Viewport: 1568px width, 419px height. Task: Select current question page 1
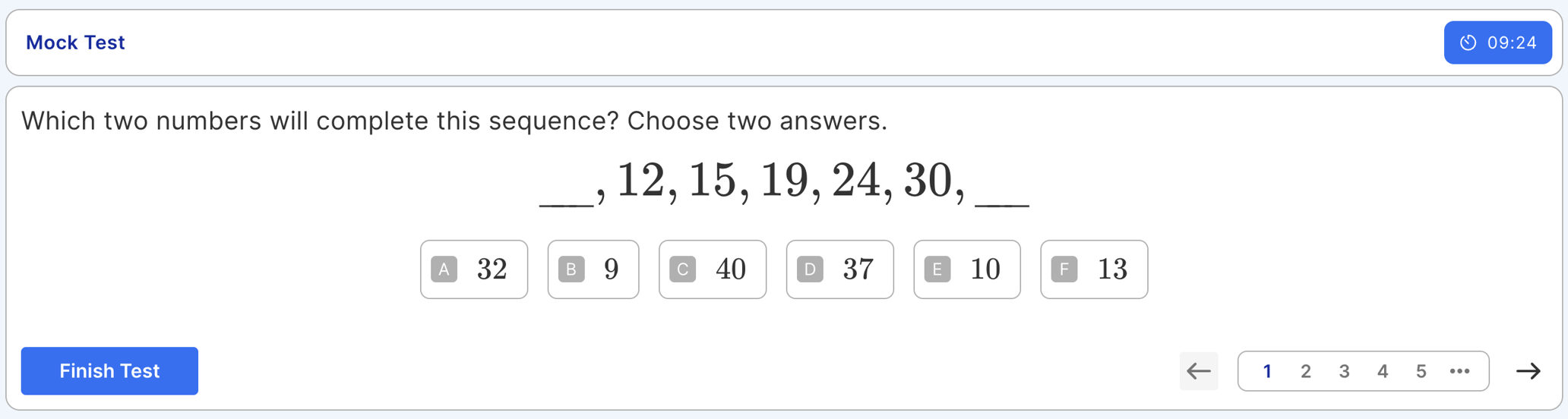point(1266,371)
